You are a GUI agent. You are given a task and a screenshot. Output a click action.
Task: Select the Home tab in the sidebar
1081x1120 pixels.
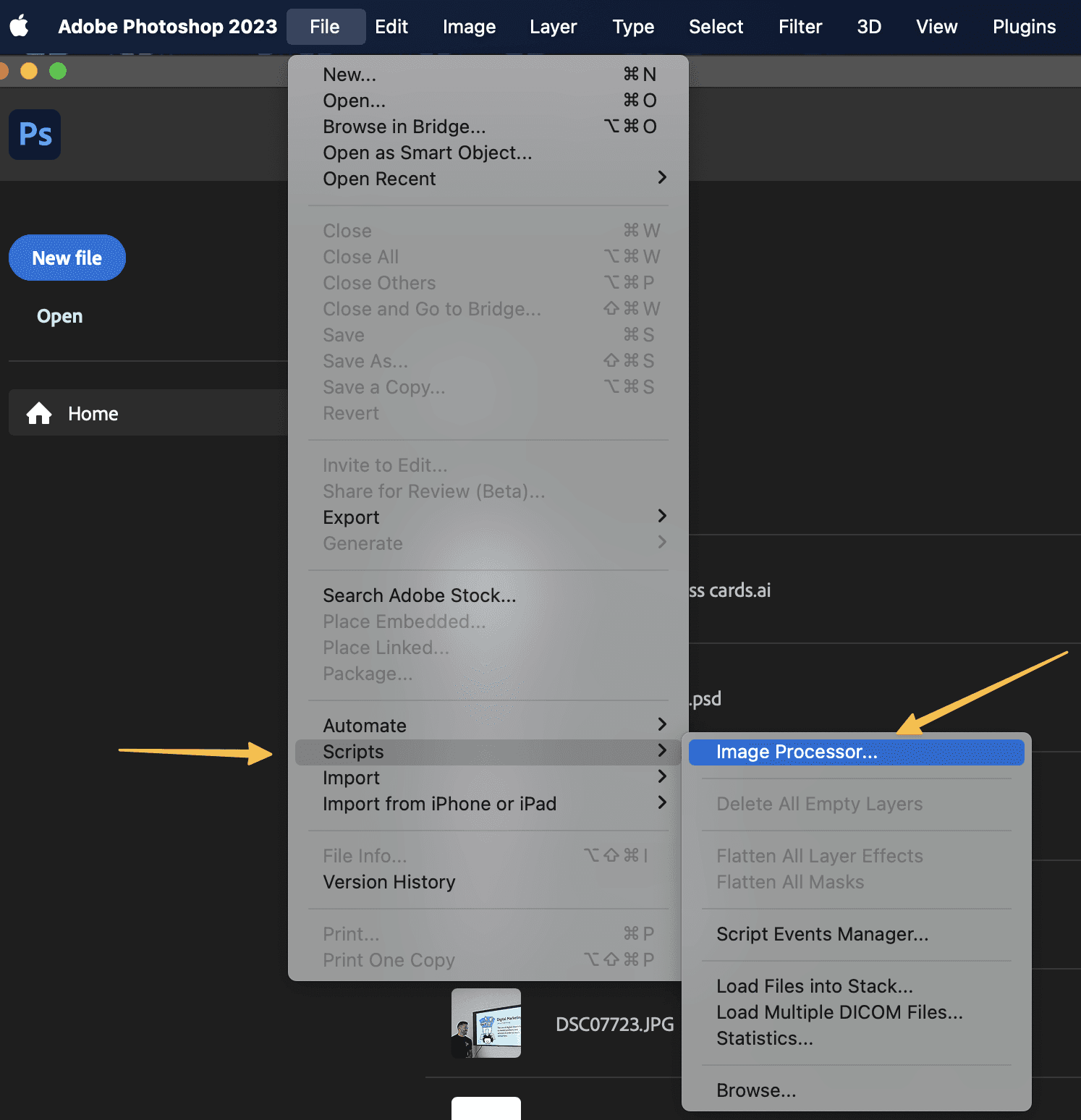[x=93, y=413]
